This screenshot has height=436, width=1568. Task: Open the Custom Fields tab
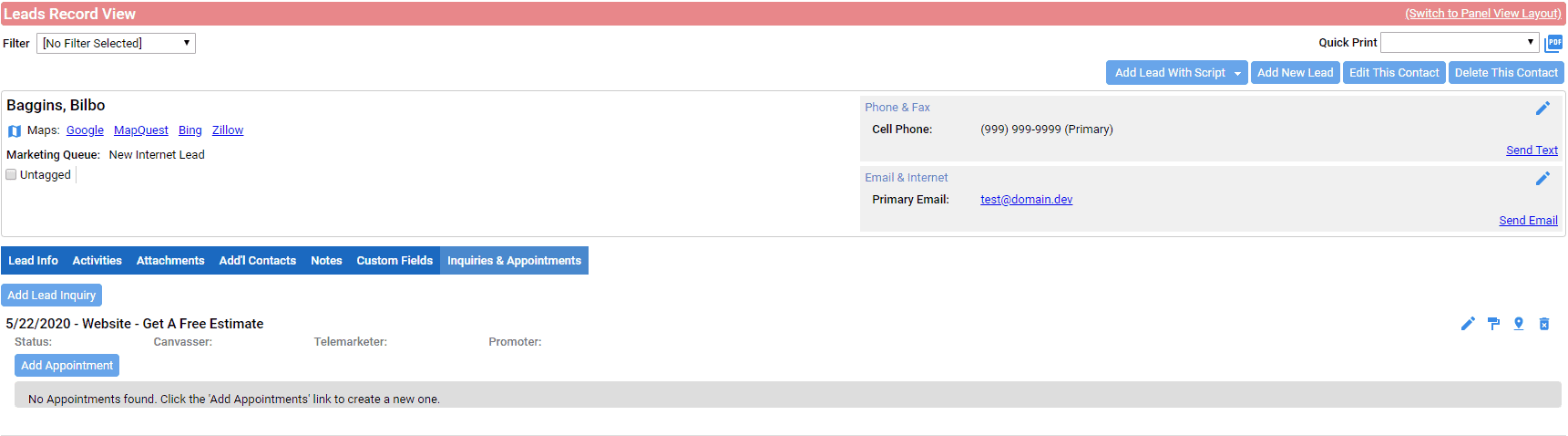(x=395, y=260)
